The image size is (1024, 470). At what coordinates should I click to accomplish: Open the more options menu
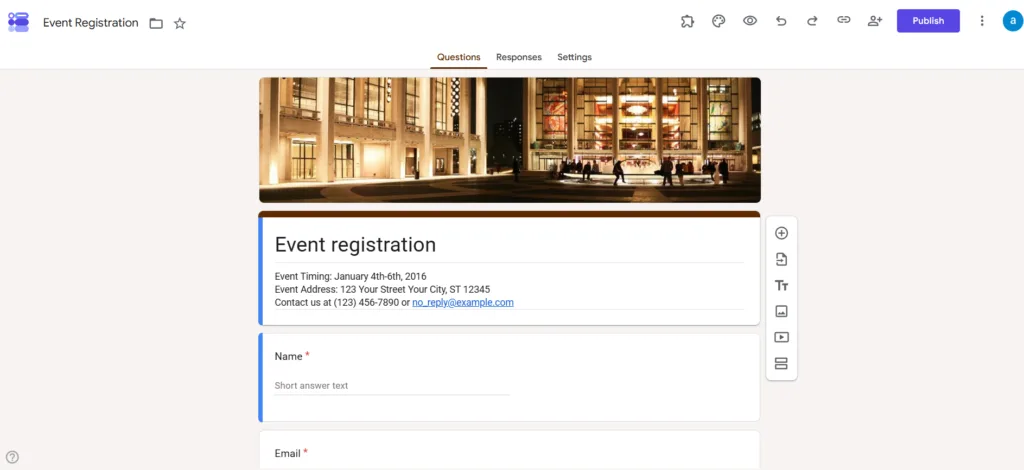click(x=982, y=21)
